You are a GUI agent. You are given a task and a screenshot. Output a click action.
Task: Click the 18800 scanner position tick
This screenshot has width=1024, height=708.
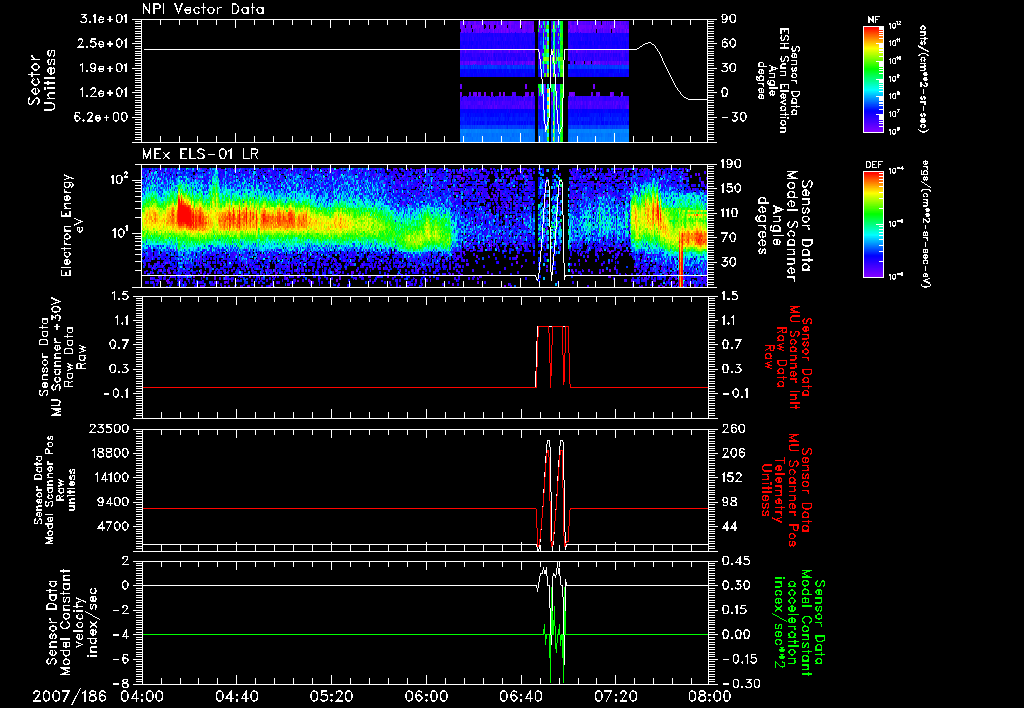[112, 453]
